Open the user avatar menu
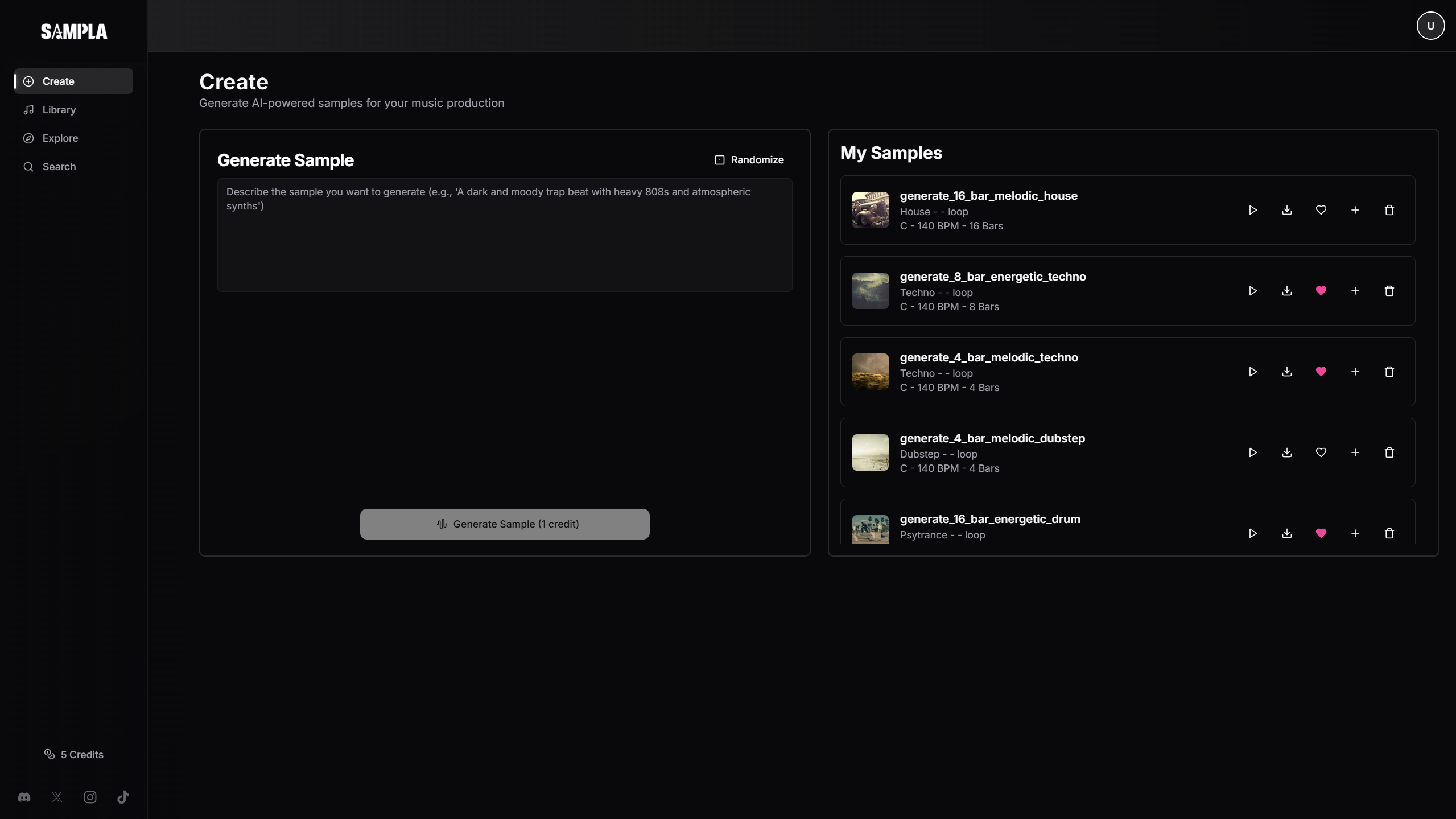The image size is (1456, 819). 1430,26
